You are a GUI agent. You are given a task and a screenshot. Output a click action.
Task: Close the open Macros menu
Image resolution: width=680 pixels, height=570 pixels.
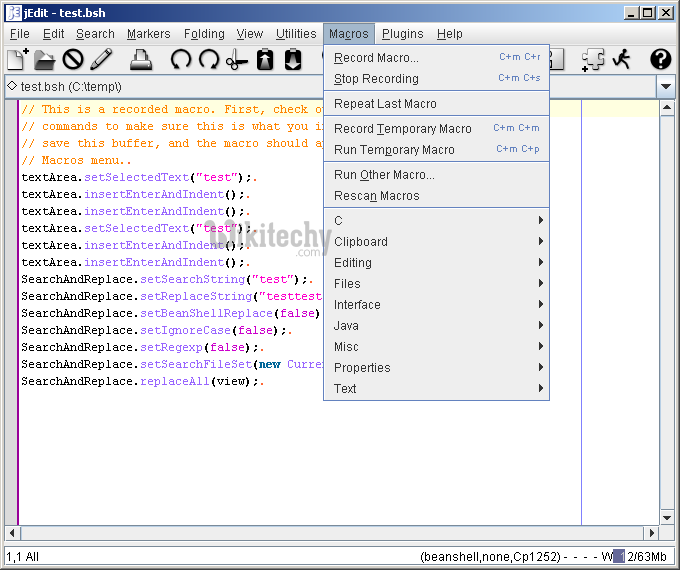click(x=349, y=34)
